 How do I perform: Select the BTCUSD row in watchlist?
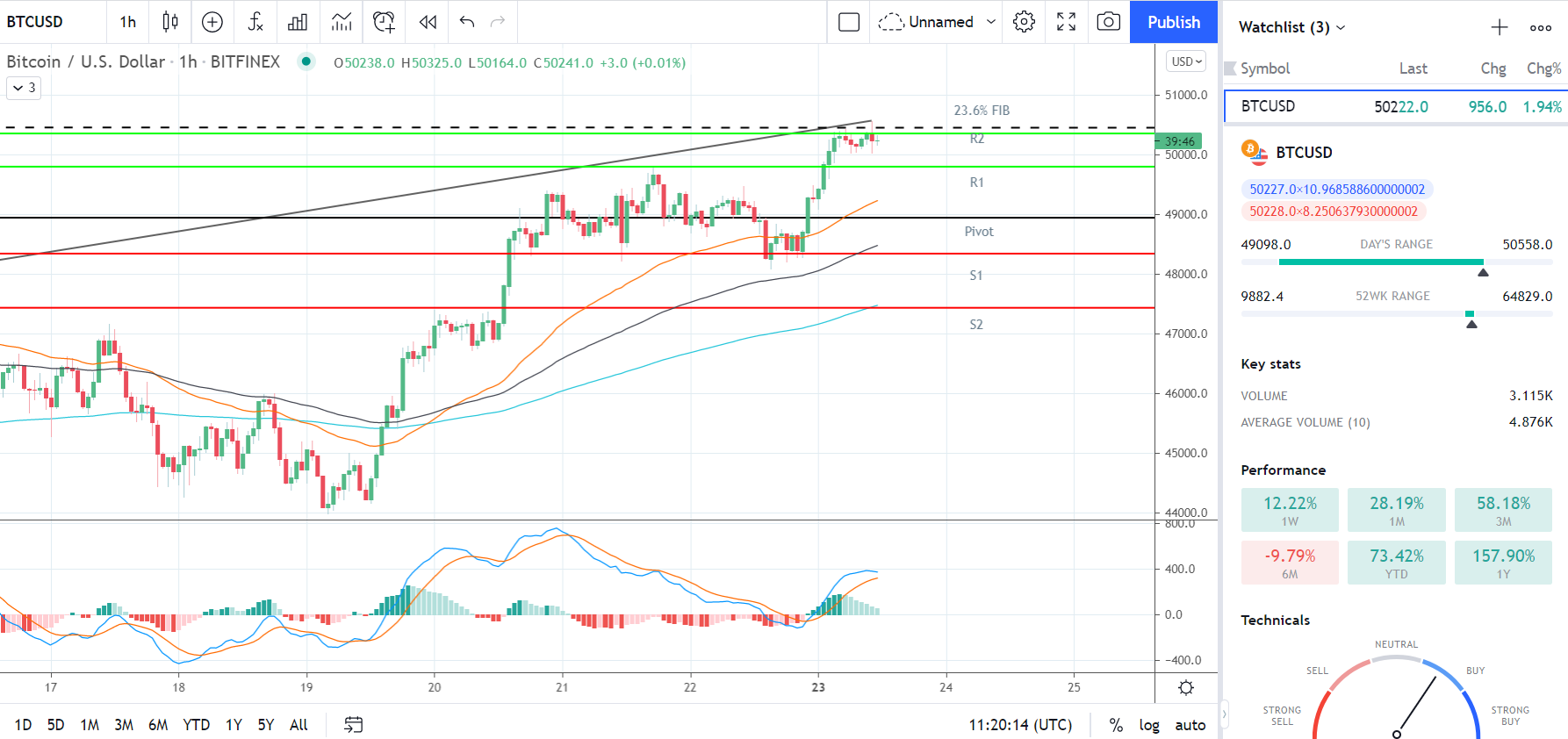click(1396, 106)
